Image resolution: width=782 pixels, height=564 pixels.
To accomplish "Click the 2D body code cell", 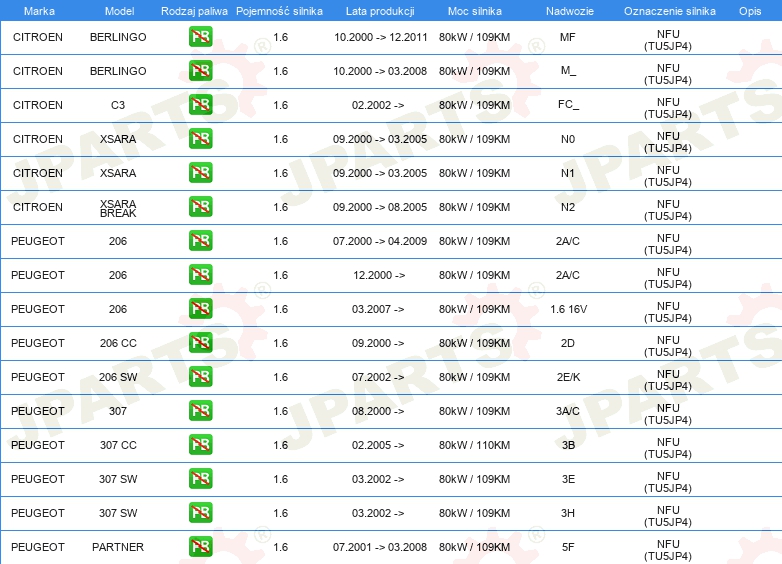I will pos(568,343).
